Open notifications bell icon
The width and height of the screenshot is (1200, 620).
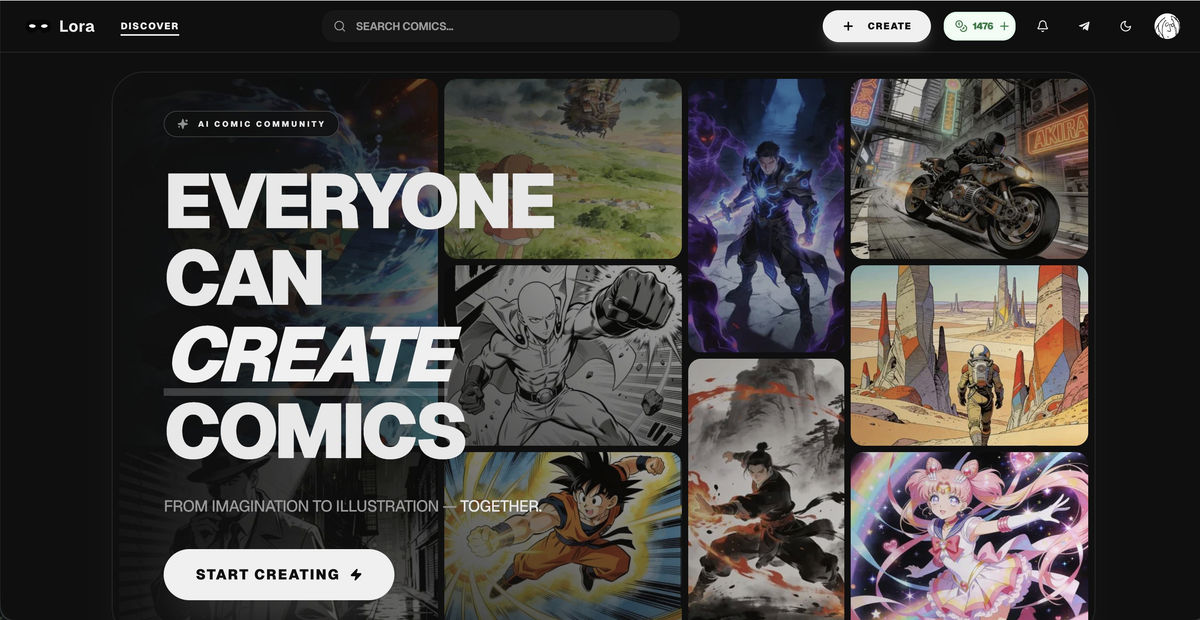pyautogui.click(x=1042, y=26)
